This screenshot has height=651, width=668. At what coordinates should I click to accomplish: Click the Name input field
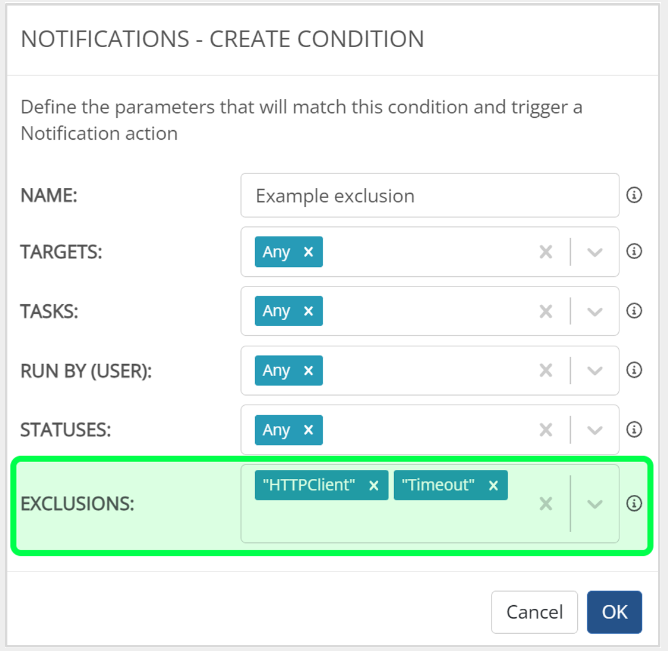coord(430,196)
